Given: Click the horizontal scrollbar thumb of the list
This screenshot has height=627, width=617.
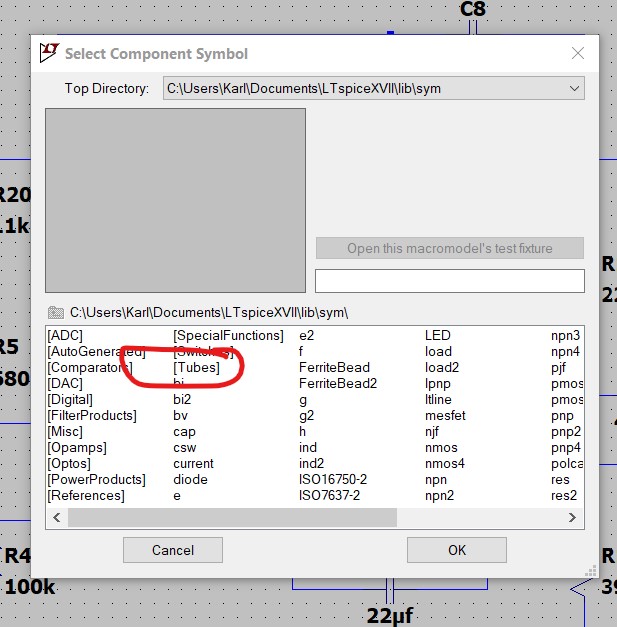Looking at the screenshot, I should tap(232, 517).
